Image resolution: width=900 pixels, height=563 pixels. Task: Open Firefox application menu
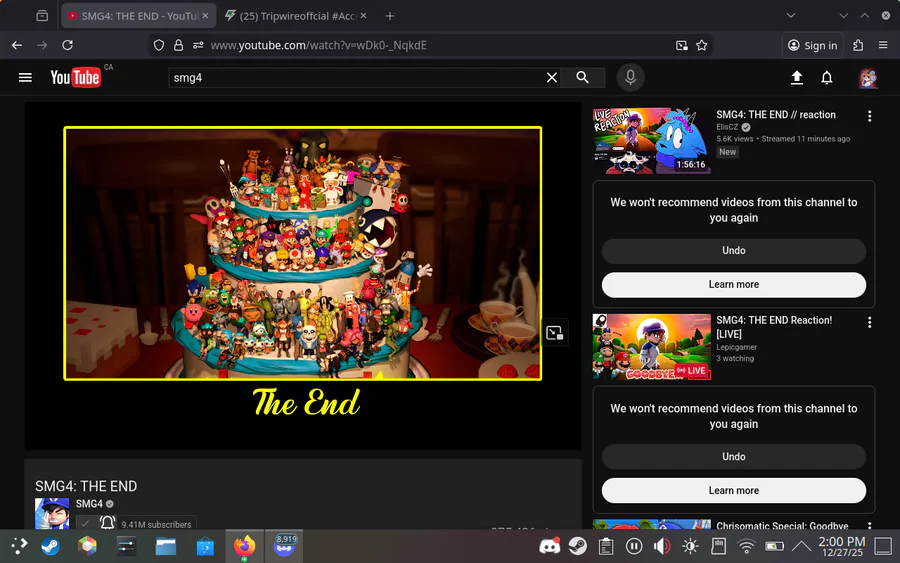click(883, 45)
